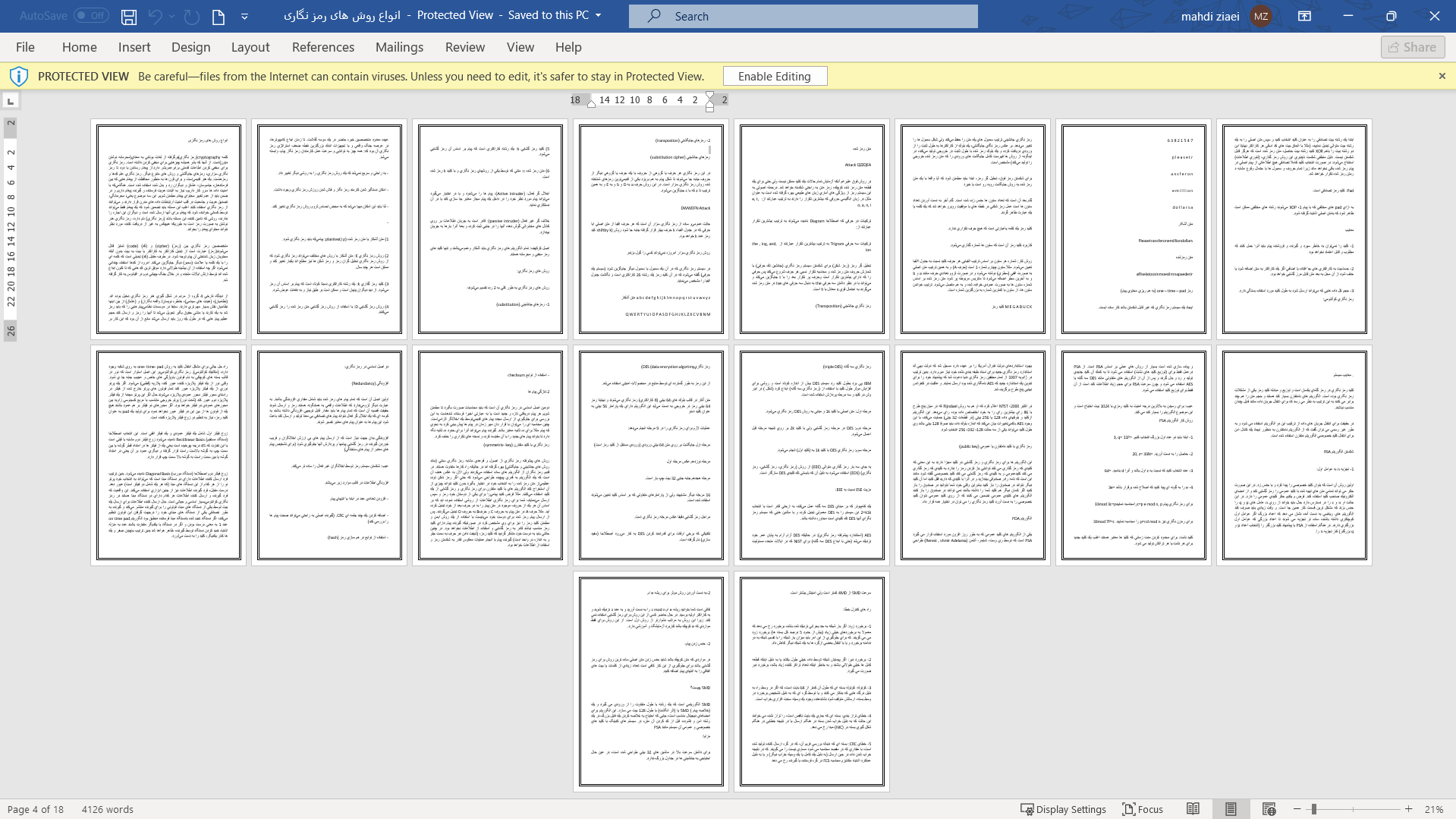Click the first-line indent marker on ruler
The image size is (1456, 819).
point(709,96)
